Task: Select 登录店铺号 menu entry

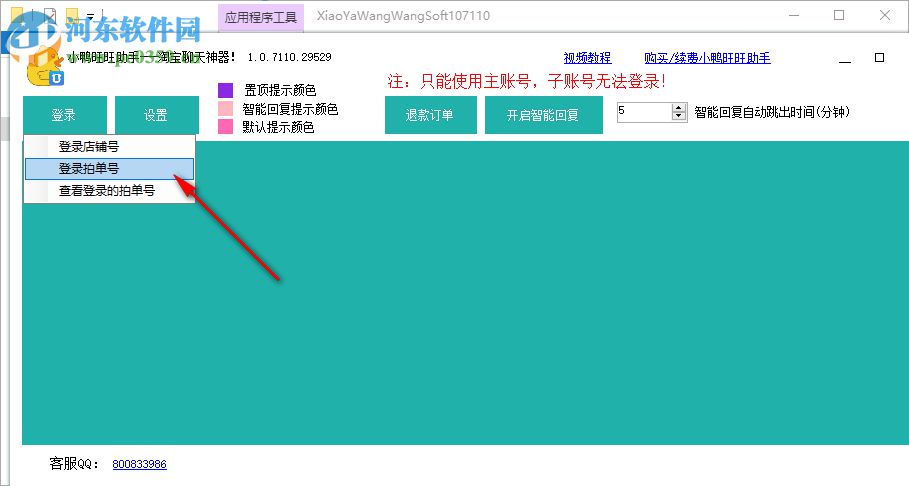Action: 109,147
